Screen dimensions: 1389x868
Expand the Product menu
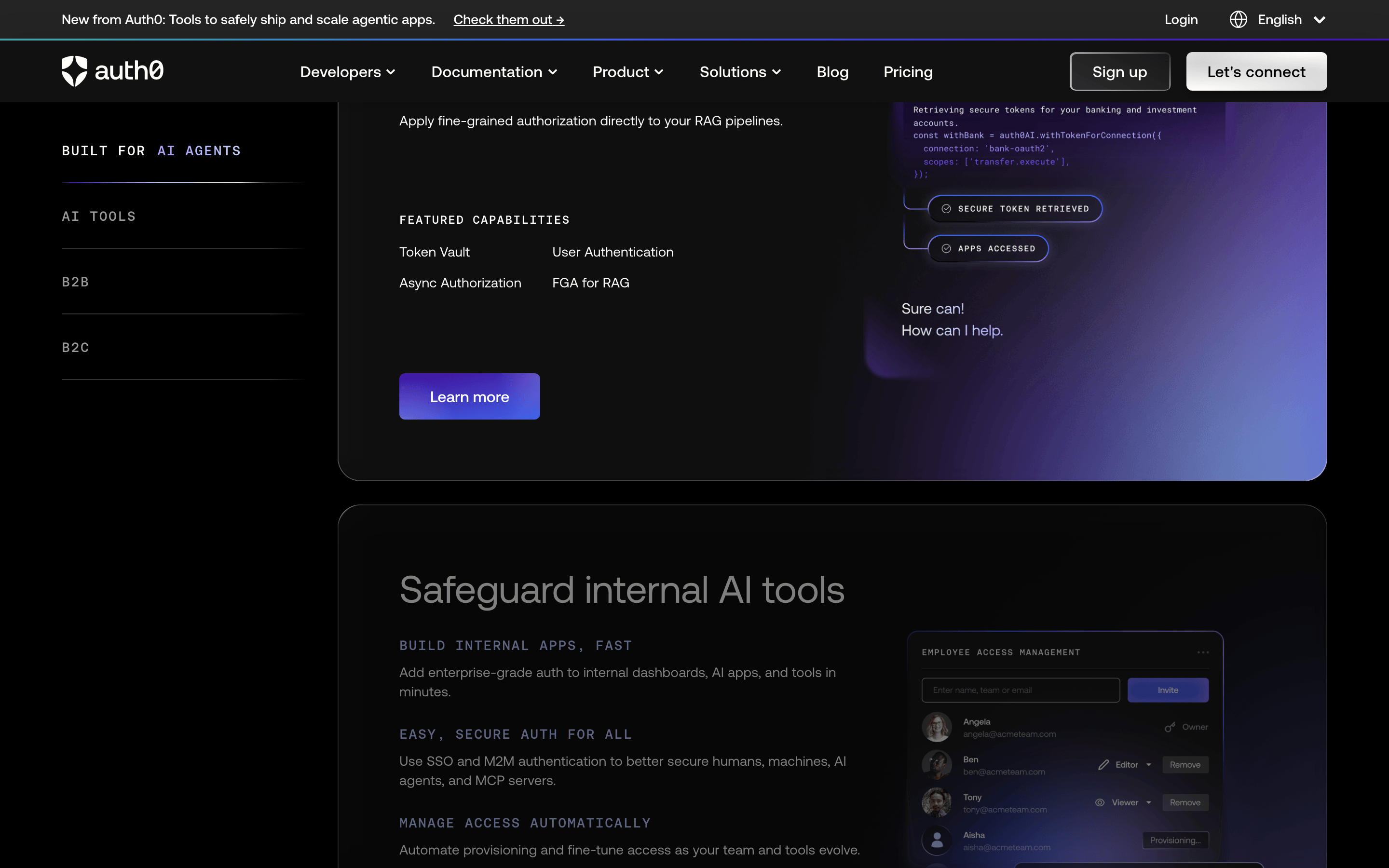(x=628, y=72)
